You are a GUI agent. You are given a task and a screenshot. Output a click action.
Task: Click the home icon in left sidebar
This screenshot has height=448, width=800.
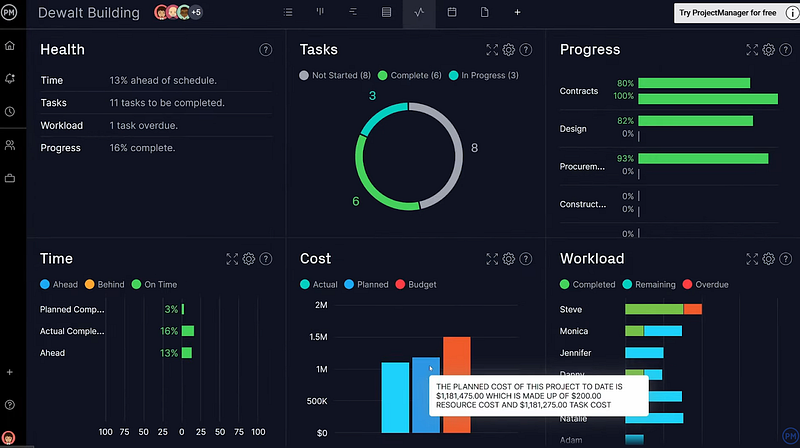click(10, 46)
